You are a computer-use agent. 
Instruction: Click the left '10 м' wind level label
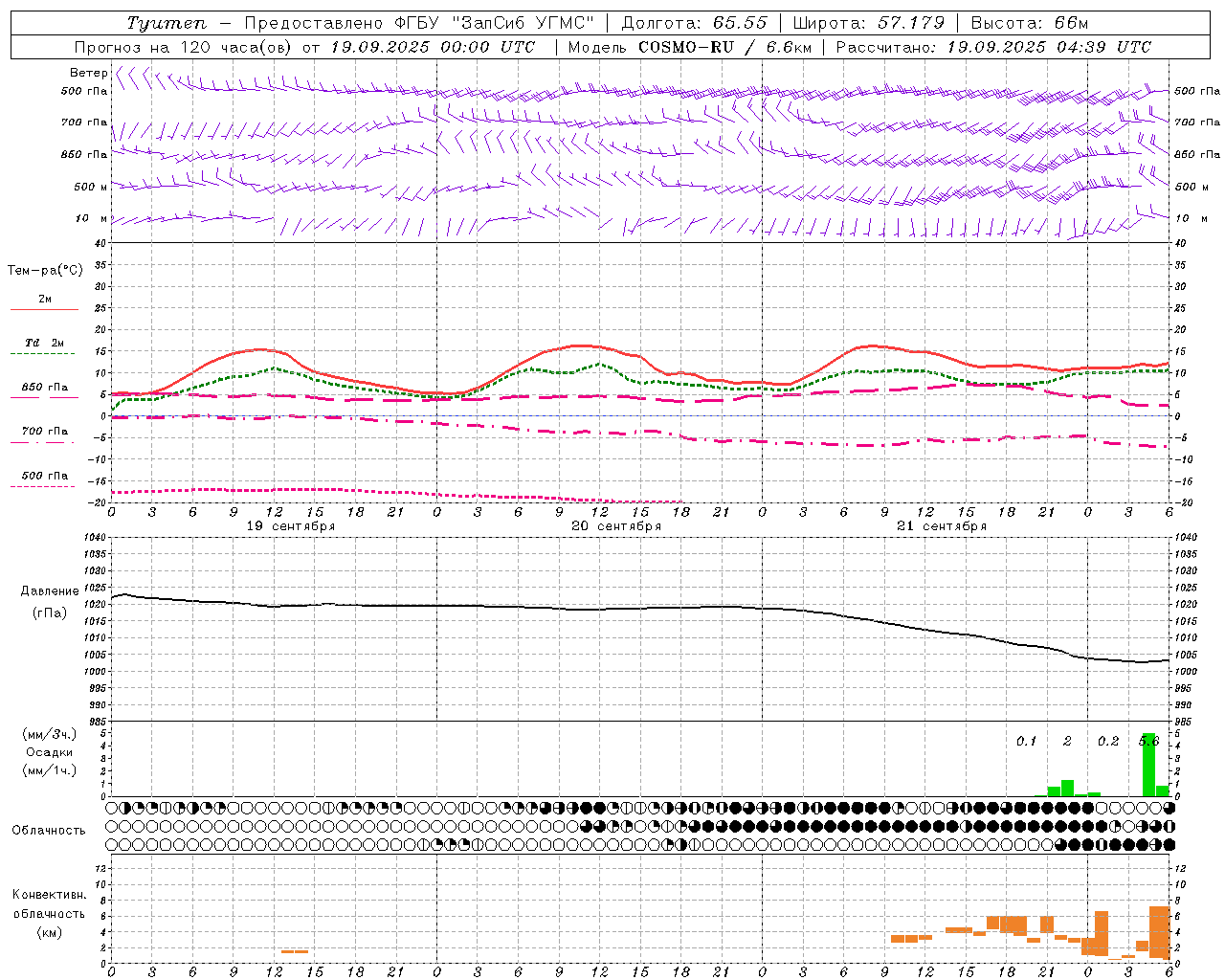pos(92,218)
